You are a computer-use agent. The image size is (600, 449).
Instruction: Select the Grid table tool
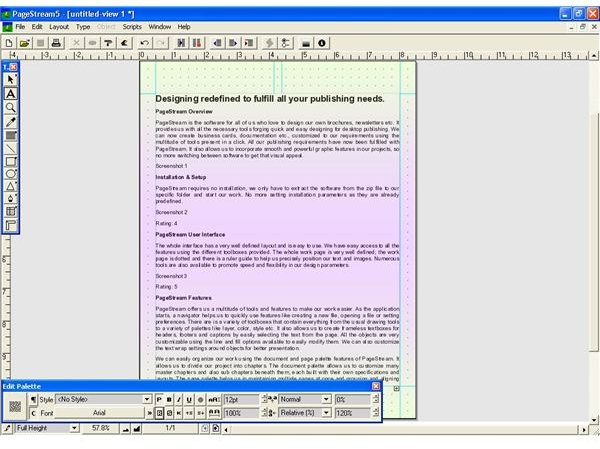(x=11, y=212)
